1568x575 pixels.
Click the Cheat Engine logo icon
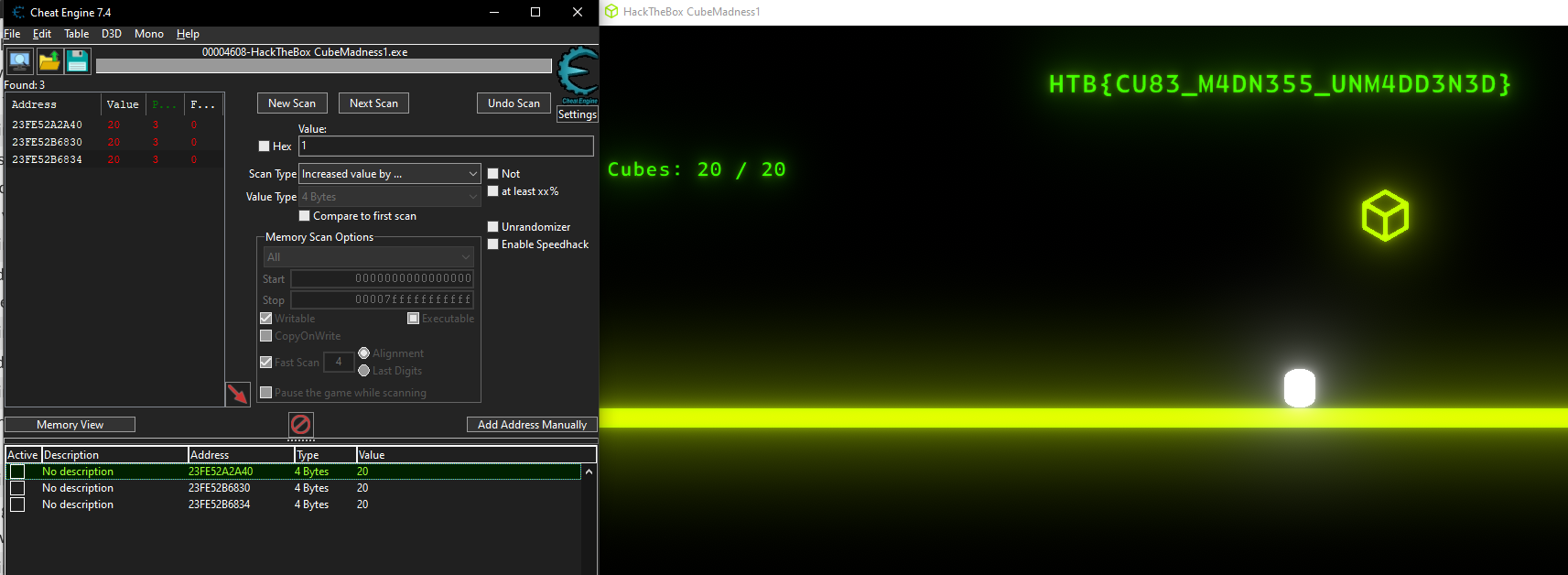(578, 74)
